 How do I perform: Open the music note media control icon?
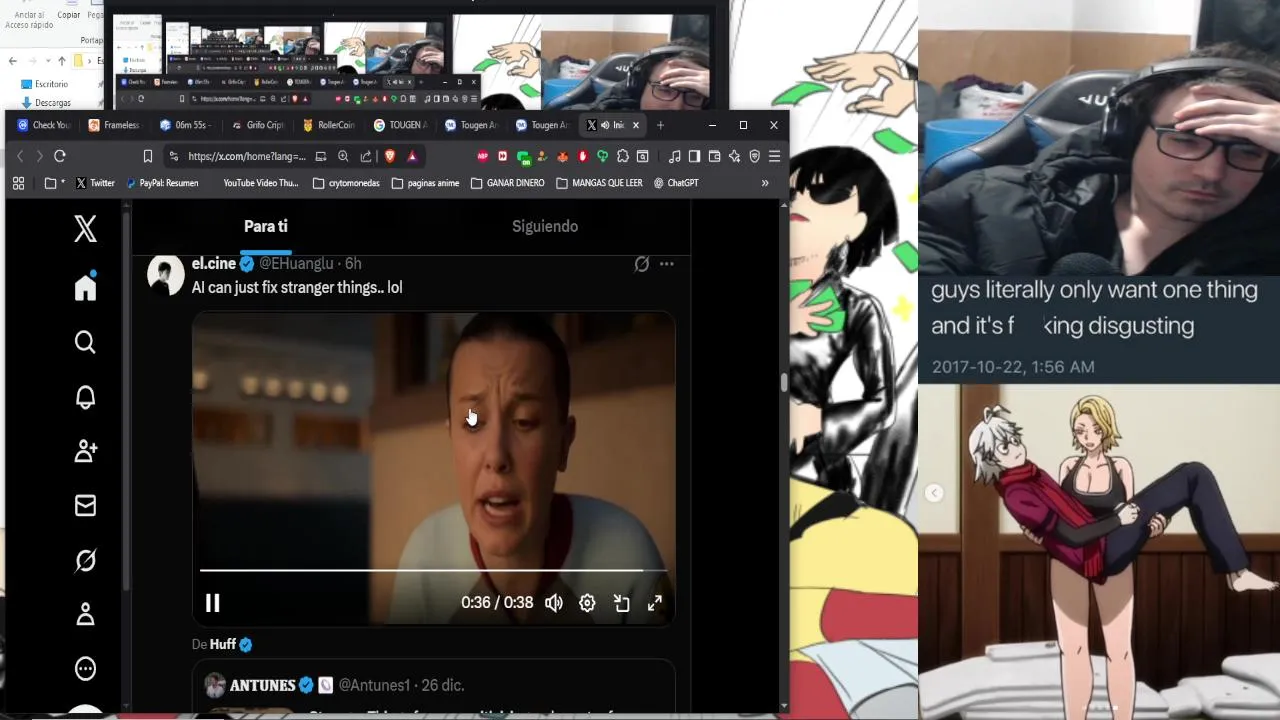pos(675,156)
